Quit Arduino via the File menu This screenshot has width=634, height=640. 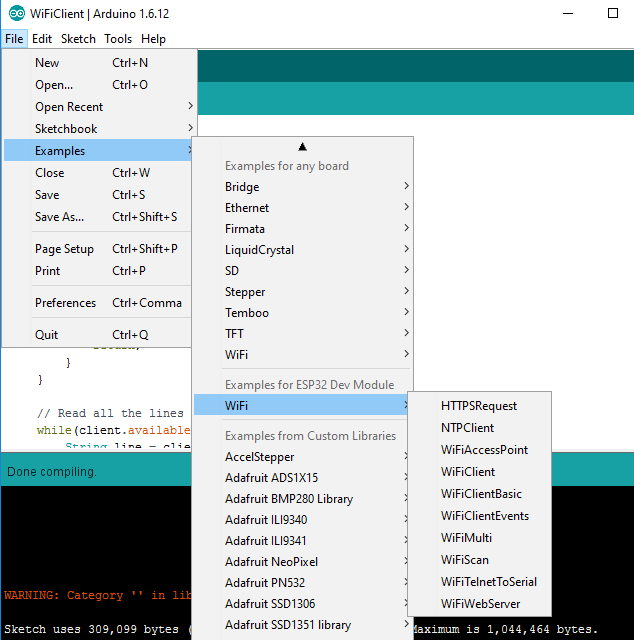47,335
